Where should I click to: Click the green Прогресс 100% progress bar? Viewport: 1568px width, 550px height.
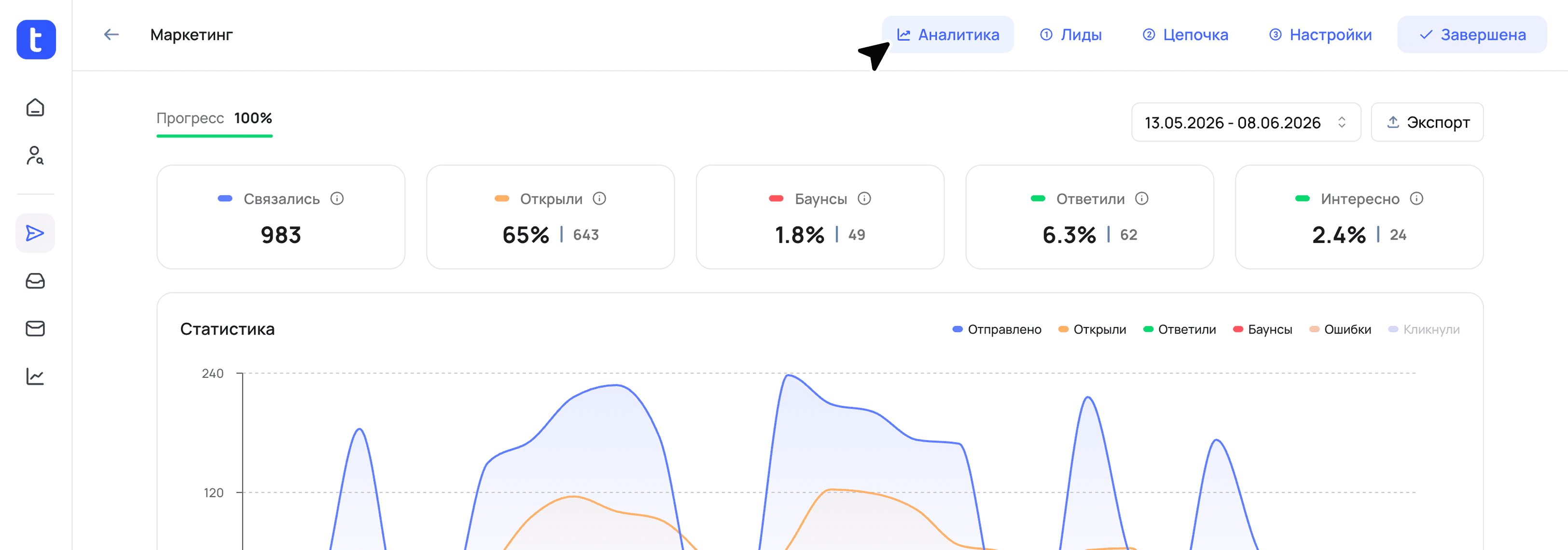(214, 136)
